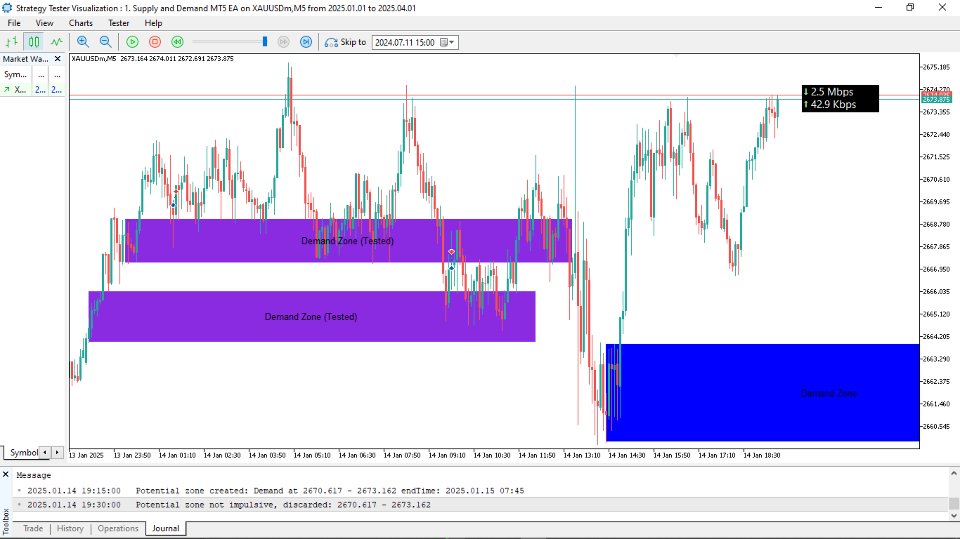Switch to the Operations tab

pos(118,528)
